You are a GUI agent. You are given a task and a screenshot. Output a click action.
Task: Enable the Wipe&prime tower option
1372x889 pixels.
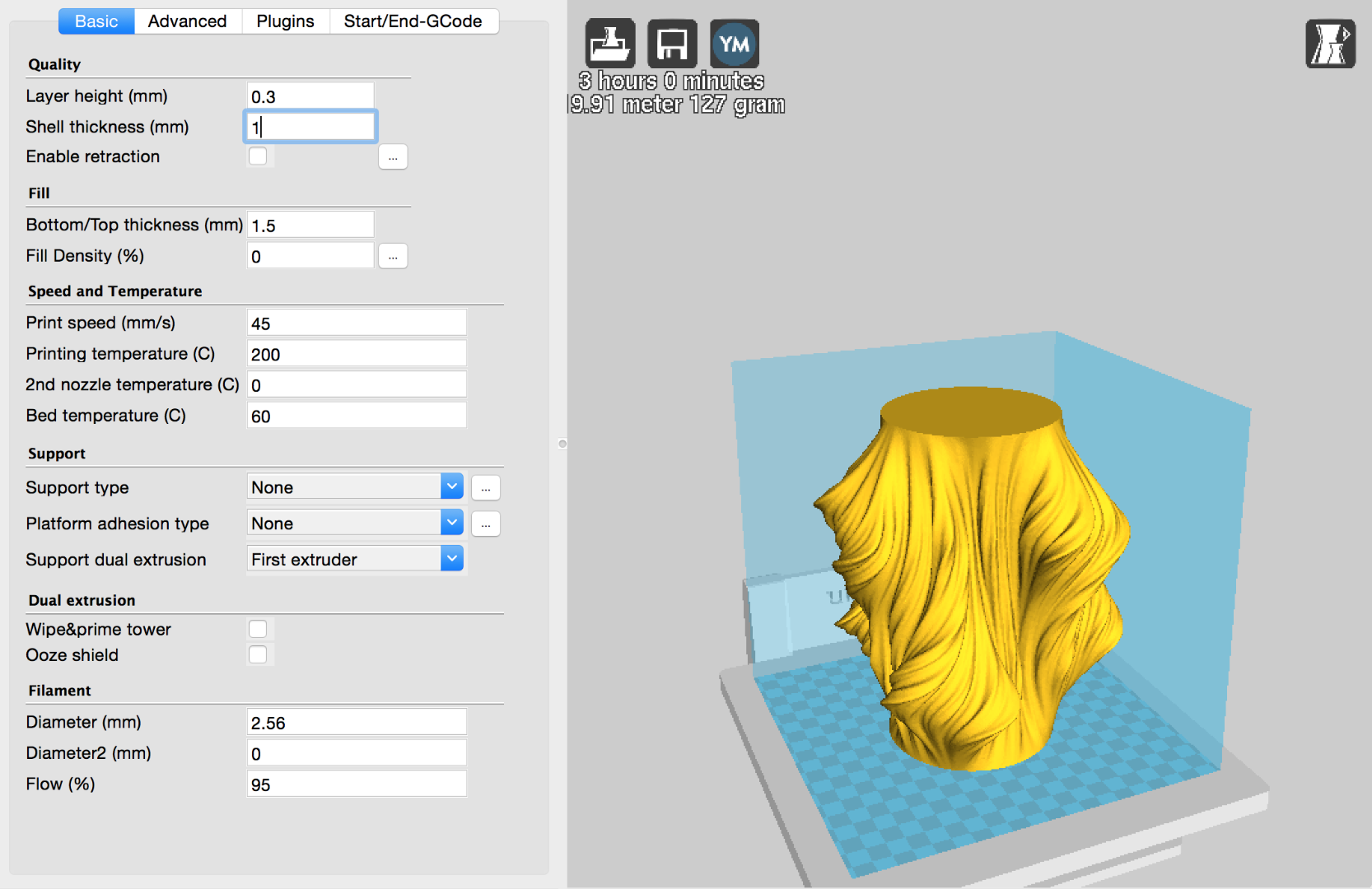(x=259, y=628)
